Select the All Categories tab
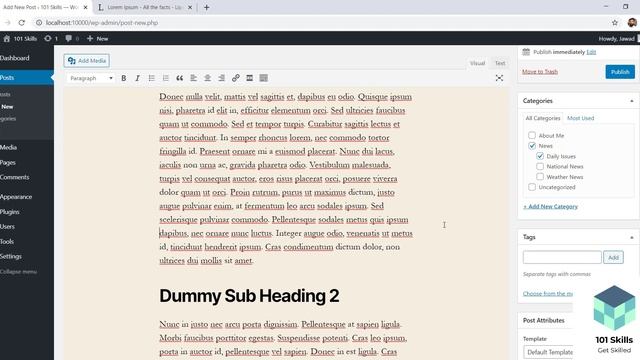The image size is (640, 360). coord(543,118)
